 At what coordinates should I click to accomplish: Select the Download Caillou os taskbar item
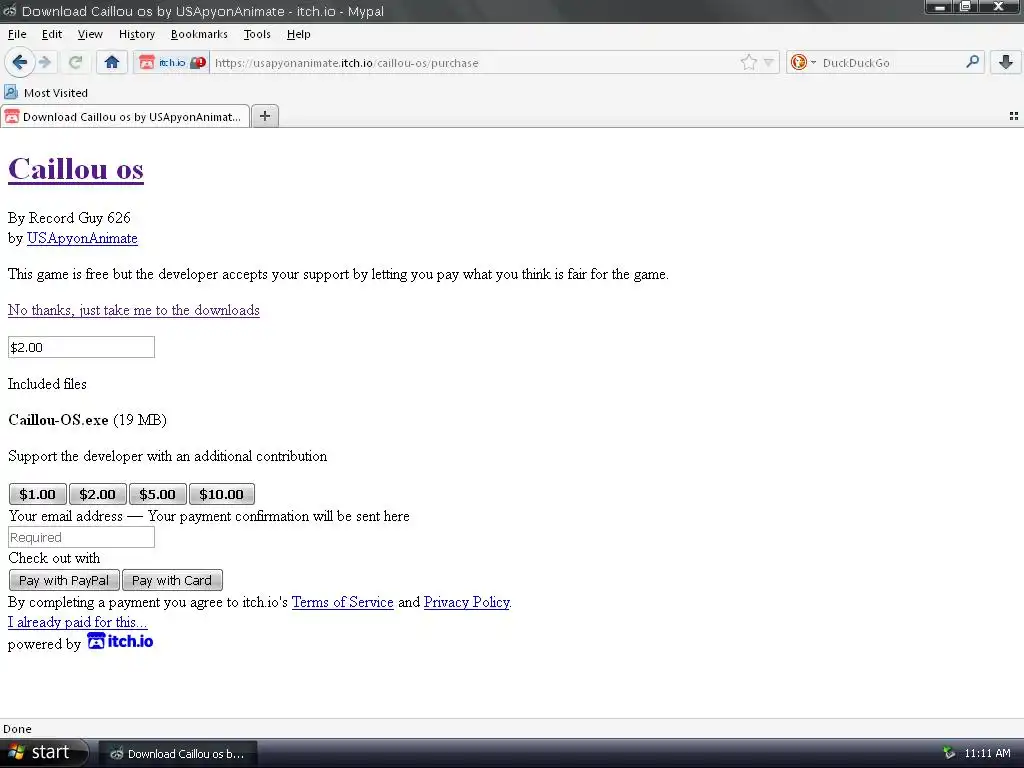(x=178, y=754)
